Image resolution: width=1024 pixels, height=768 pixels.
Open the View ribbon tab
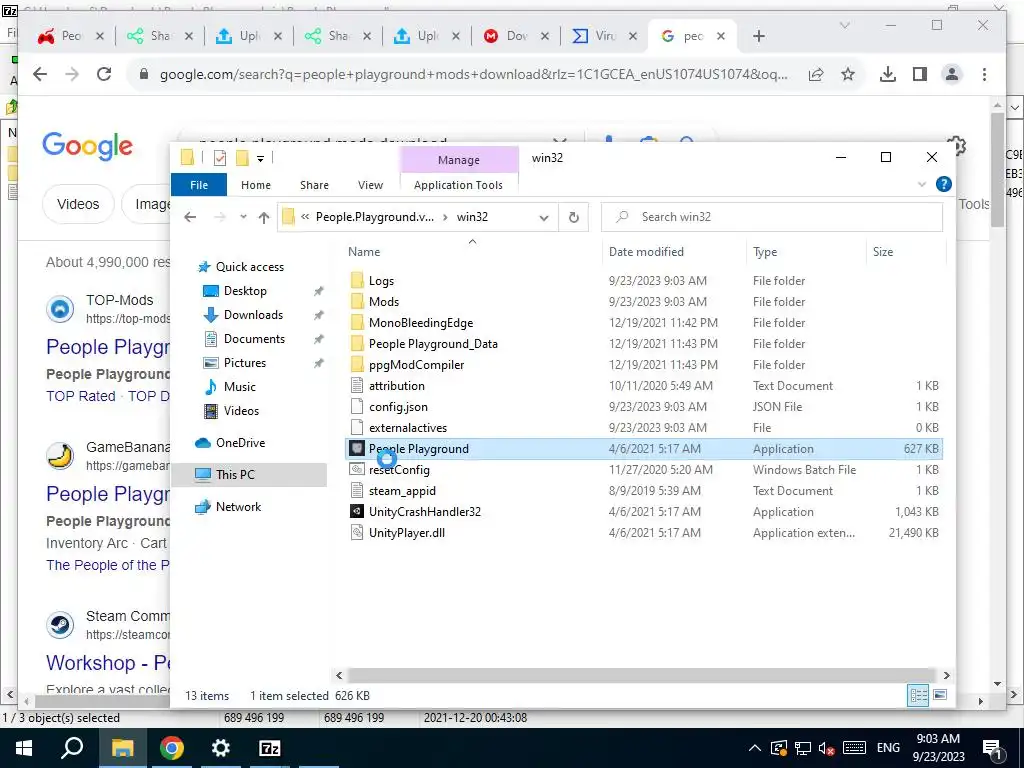(x=370, y=185)
